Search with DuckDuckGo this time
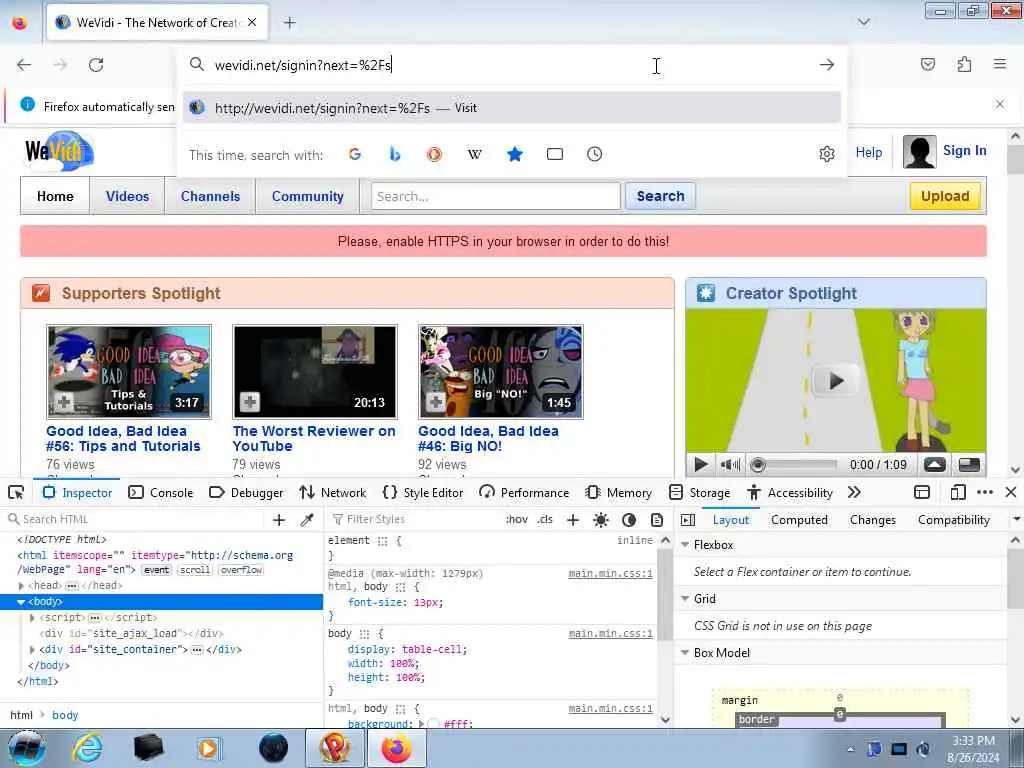1024x768 pixels. pyautogui.click(x=434, y=154)
